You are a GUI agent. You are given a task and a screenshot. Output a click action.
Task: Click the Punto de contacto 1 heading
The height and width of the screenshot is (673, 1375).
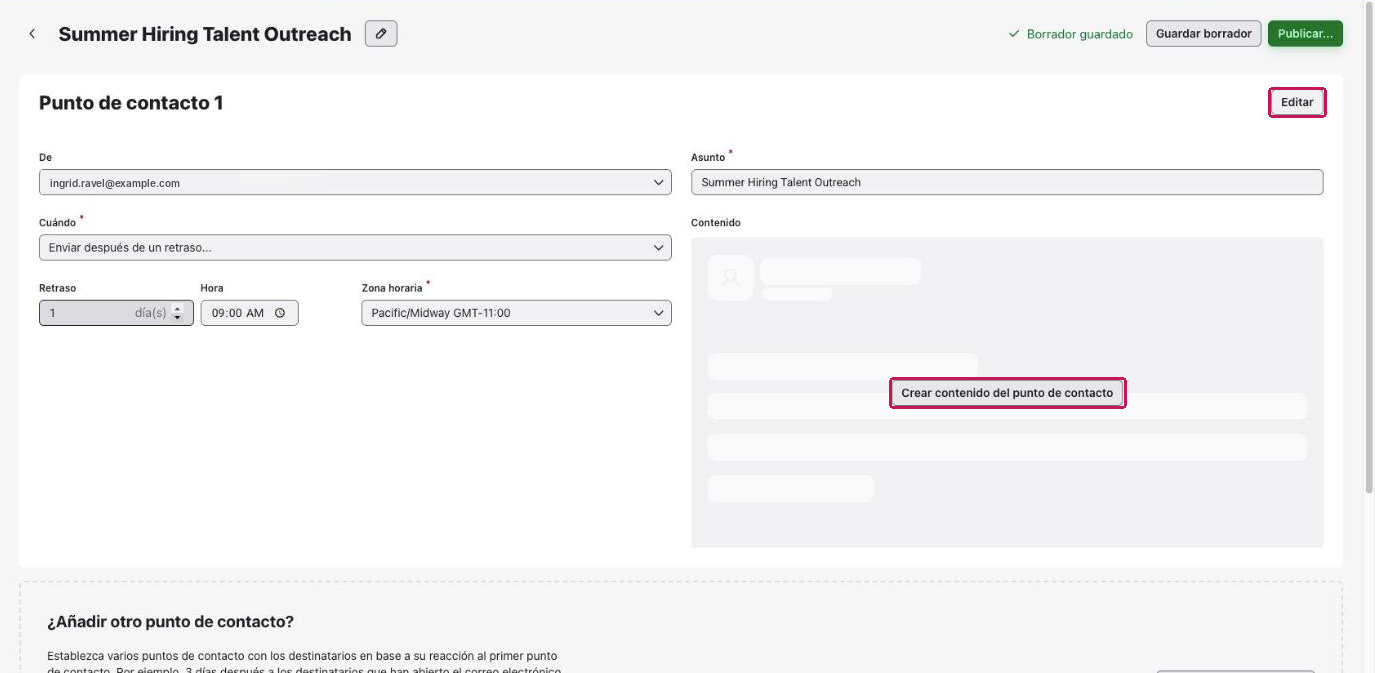[x=131, y=102]
